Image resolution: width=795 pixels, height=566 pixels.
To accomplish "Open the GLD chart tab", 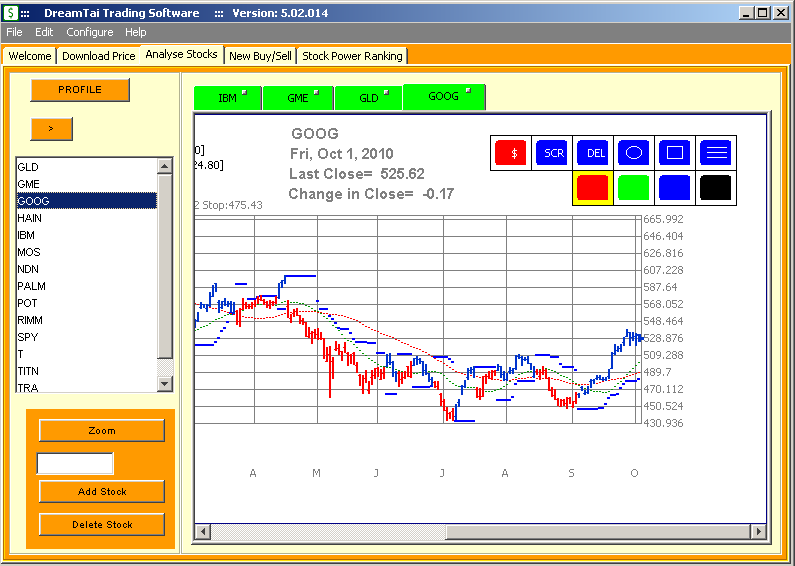I will [x=369, y=98].
